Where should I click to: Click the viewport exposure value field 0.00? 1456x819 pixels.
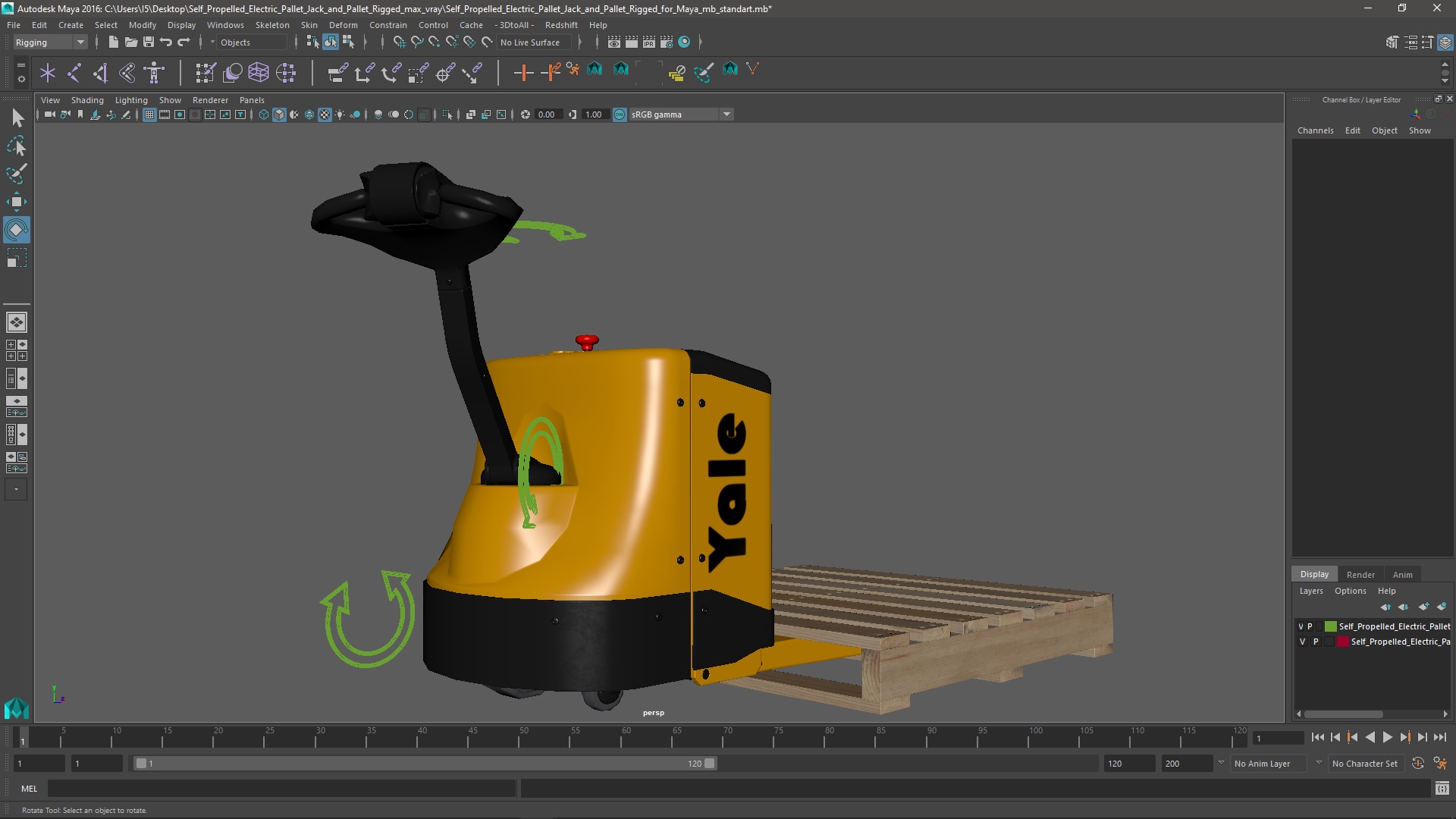coord(547,115)
